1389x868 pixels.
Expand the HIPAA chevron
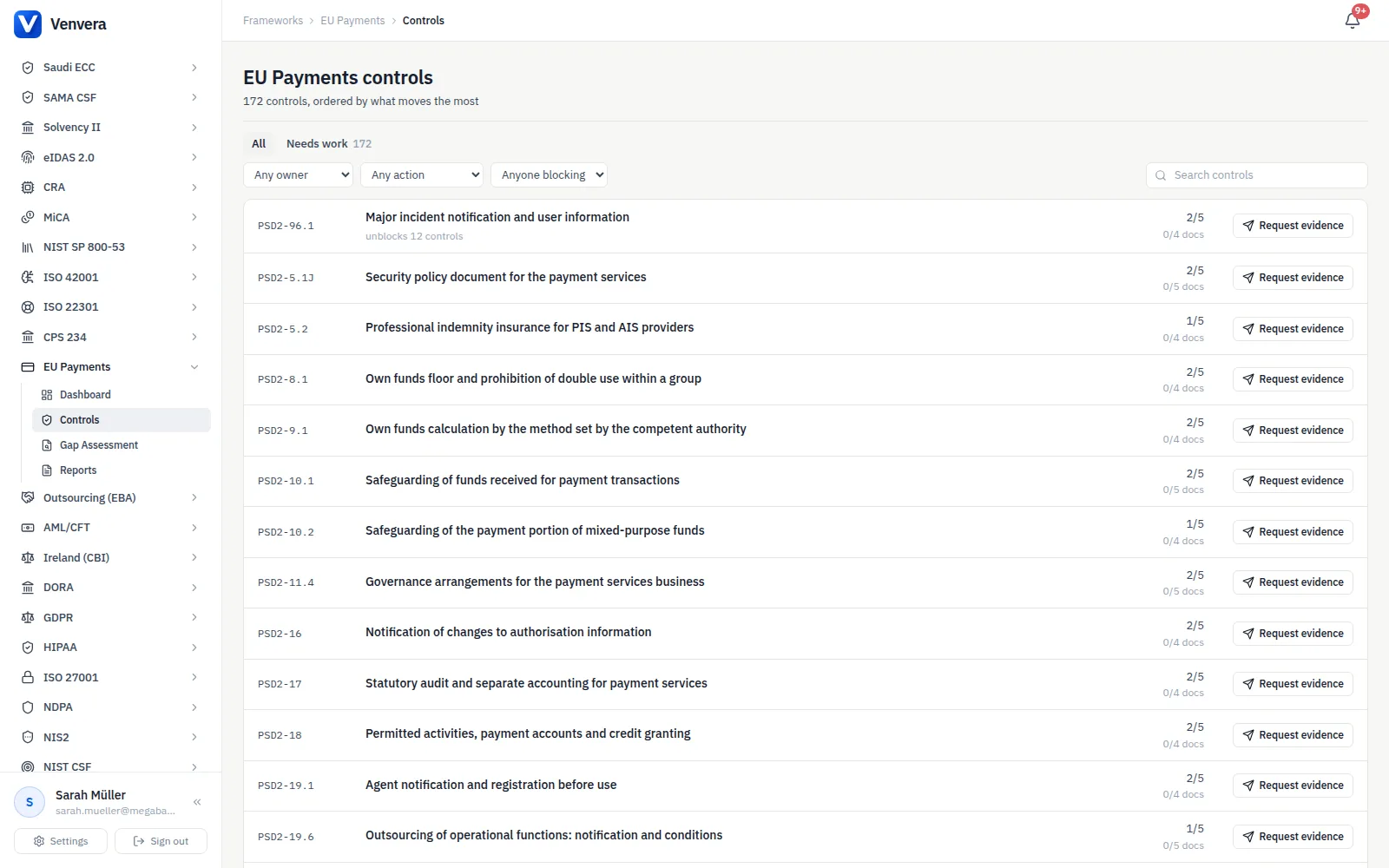click(x=194, y=648)
